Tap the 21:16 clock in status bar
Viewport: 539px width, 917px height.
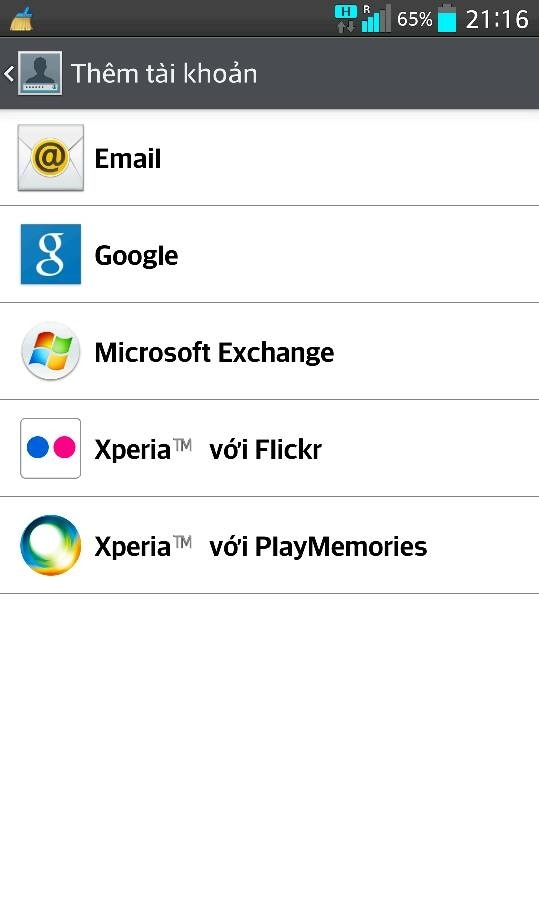(x=497, y=19)
